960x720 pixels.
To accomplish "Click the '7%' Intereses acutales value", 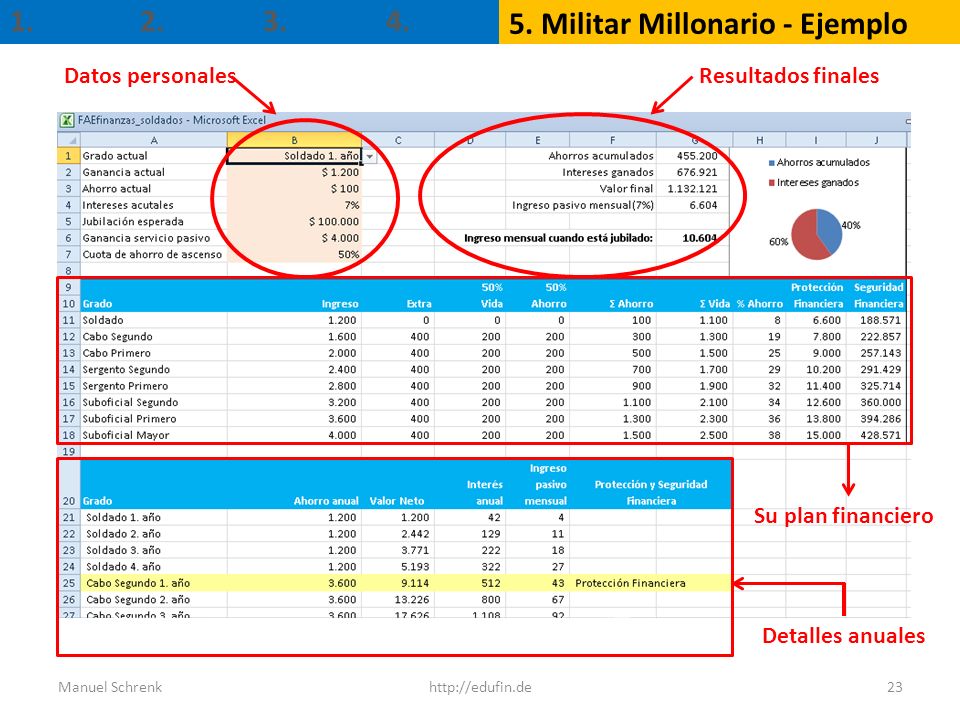I will pos(294,206).
